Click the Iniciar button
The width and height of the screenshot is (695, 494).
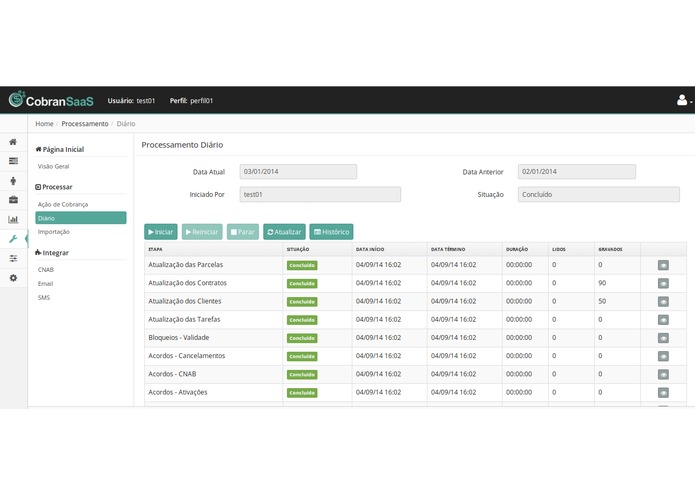click(x=160, y=232)
